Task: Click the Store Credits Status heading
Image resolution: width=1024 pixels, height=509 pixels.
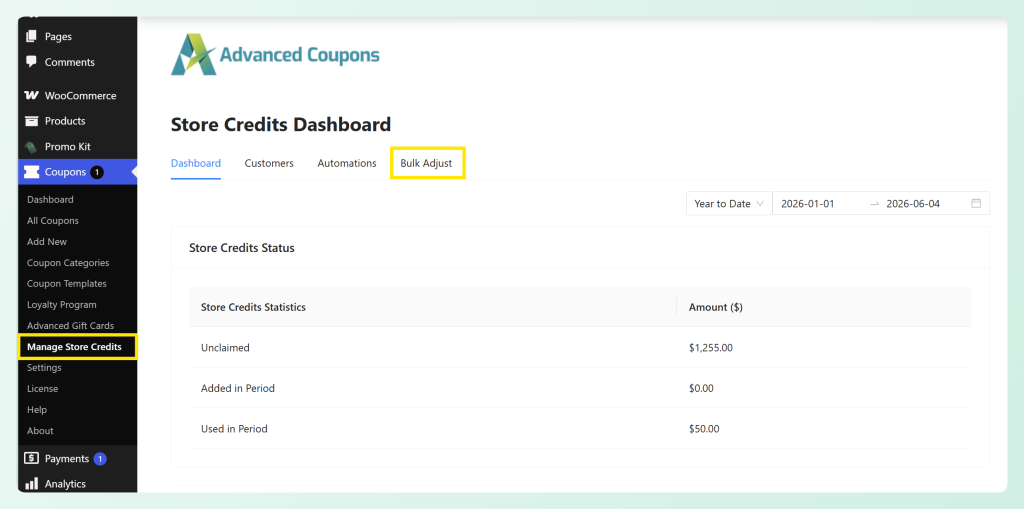Action: pyautogui.click(x=242, y=248)
